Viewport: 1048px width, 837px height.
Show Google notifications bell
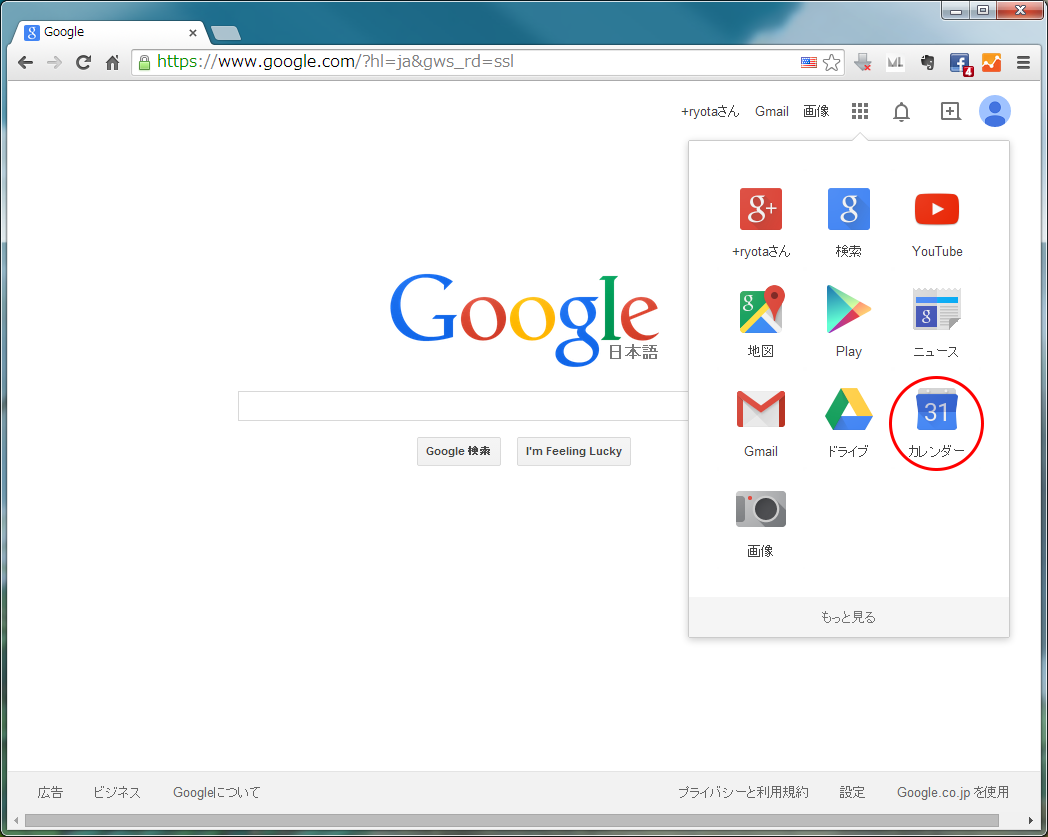[x=902, y=112]
